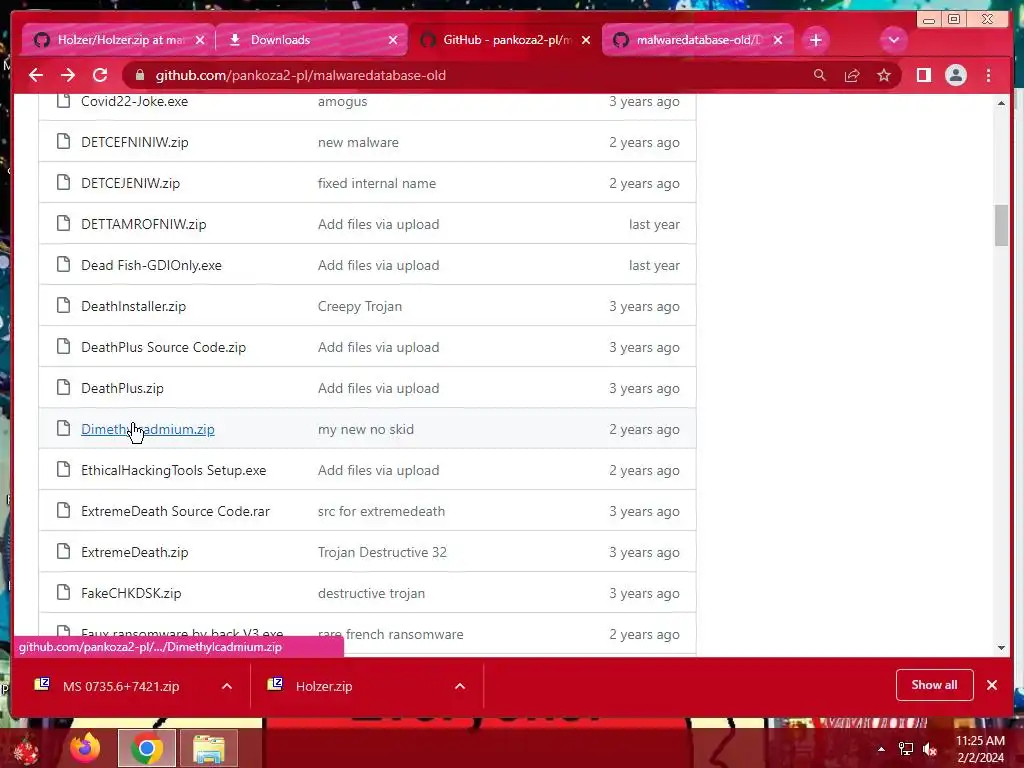Open the DETCEJENIW.zip file
1024x768 pixels.
(131, 184)
